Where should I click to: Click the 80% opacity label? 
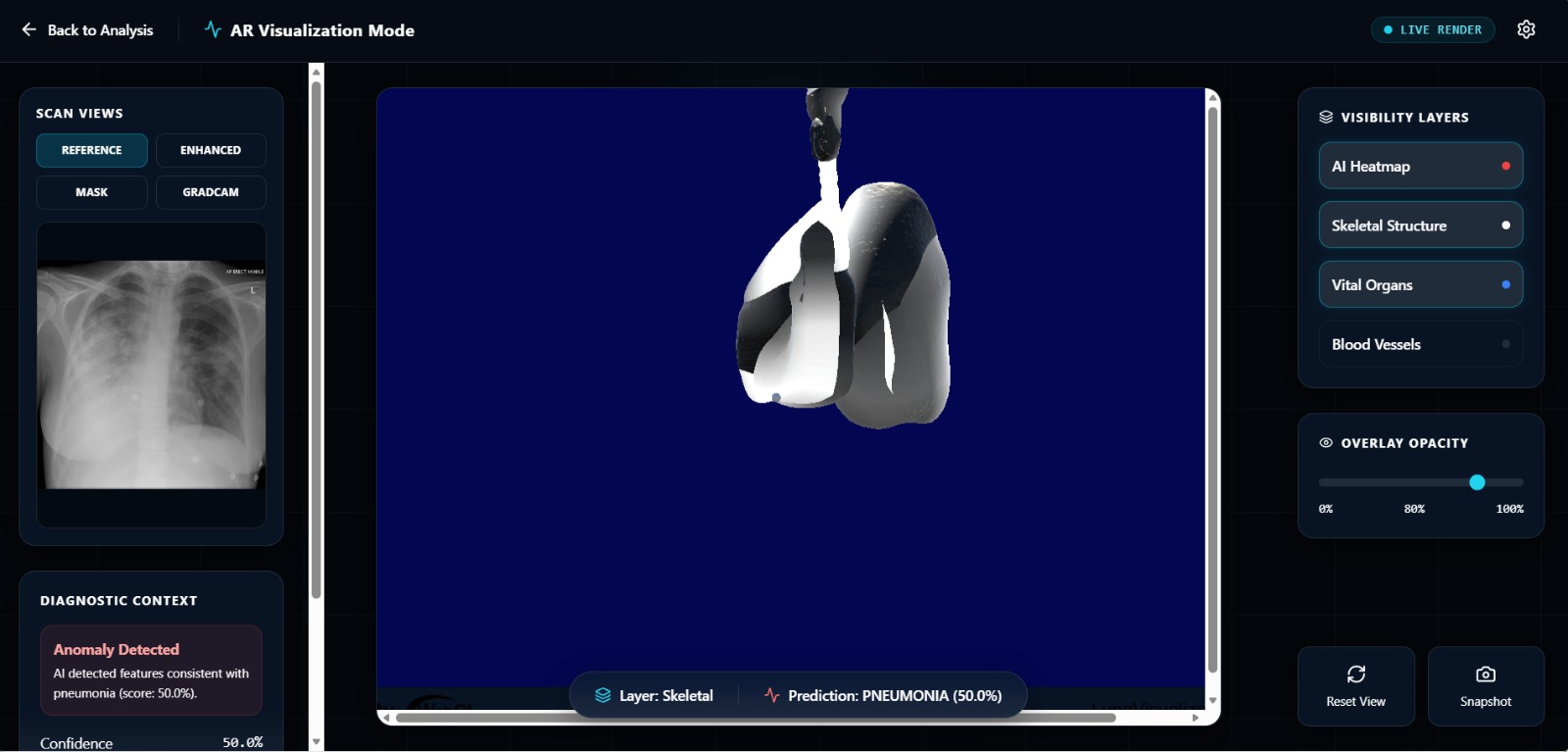click(1414, 509)
